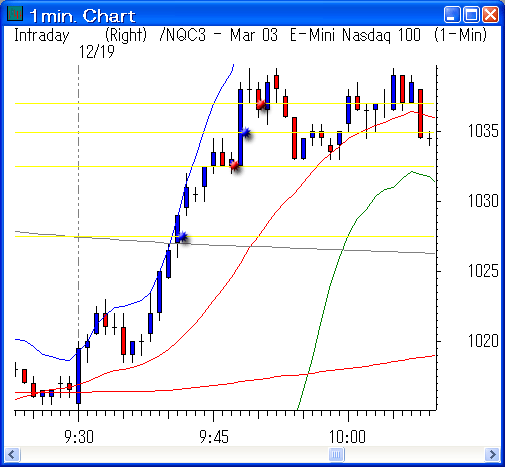Click the 10:00 time axis label
The height and width of the screenshot is (467, 505).
[347, 437]
